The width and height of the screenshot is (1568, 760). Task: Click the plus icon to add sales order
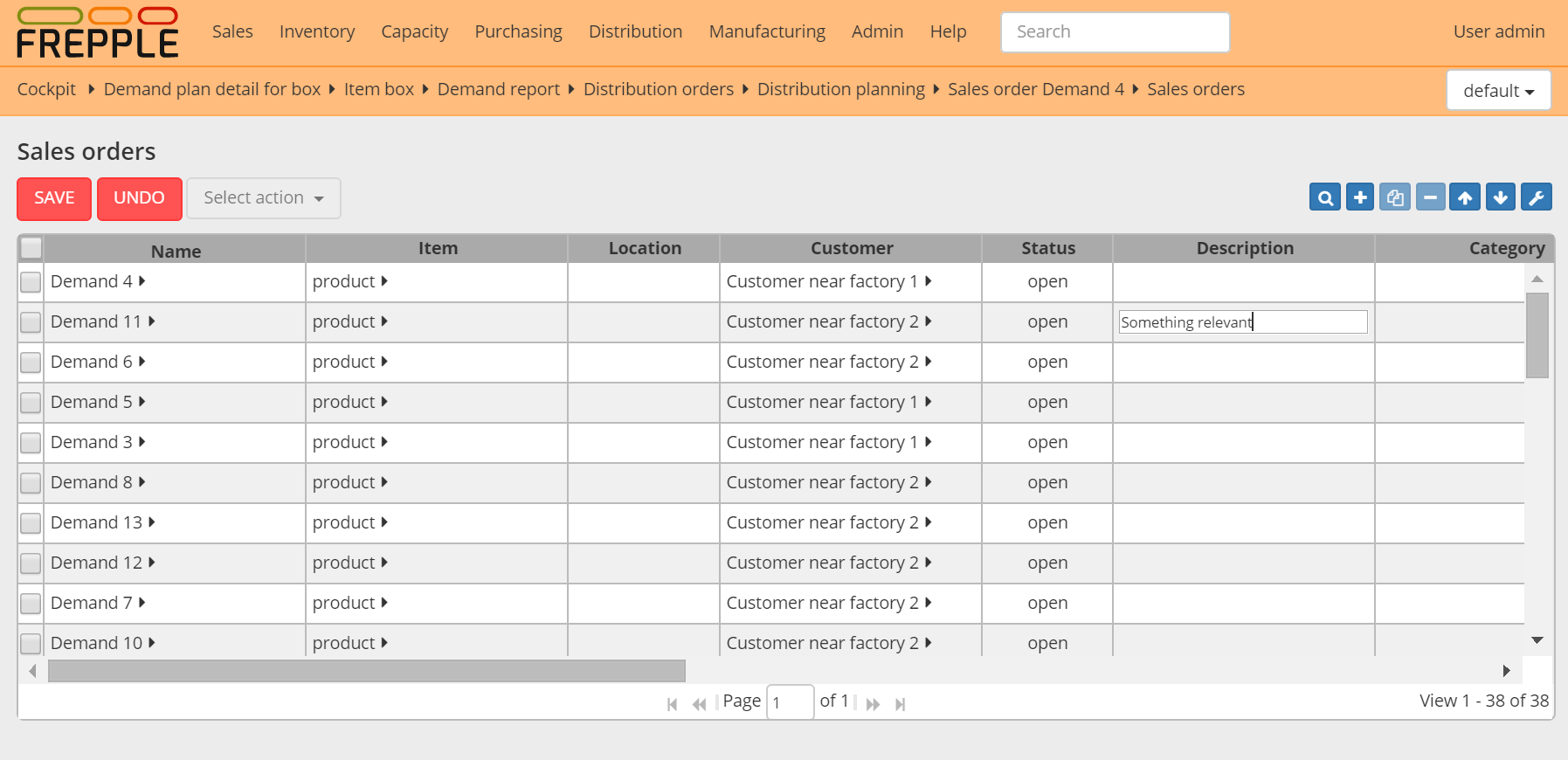pos(1360,197)
